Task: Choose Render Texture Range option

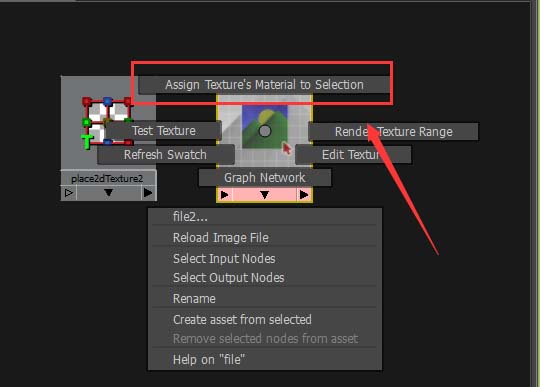Action: point(393,132)
